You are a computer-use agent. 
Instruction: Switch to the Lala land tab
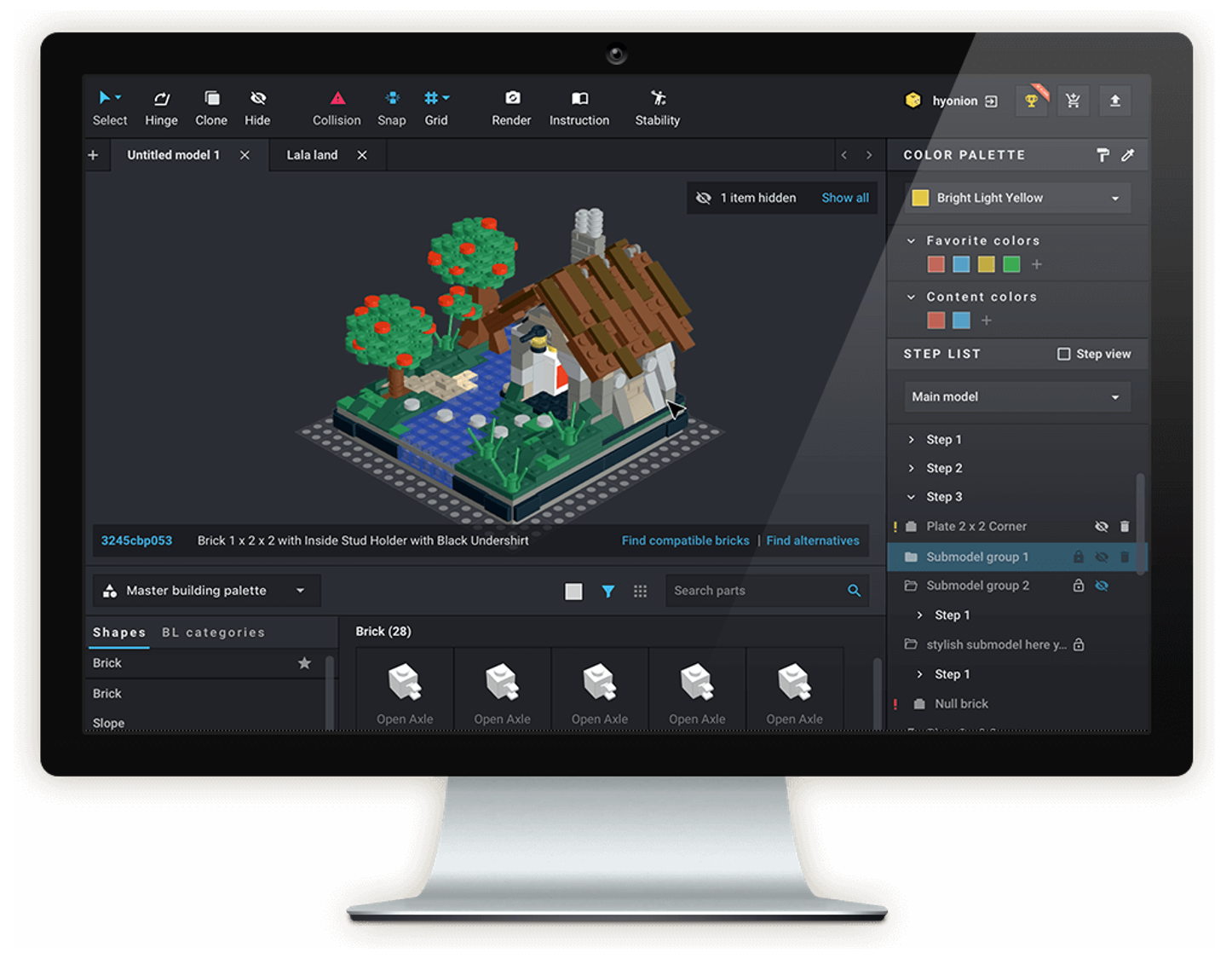point(312,154)
